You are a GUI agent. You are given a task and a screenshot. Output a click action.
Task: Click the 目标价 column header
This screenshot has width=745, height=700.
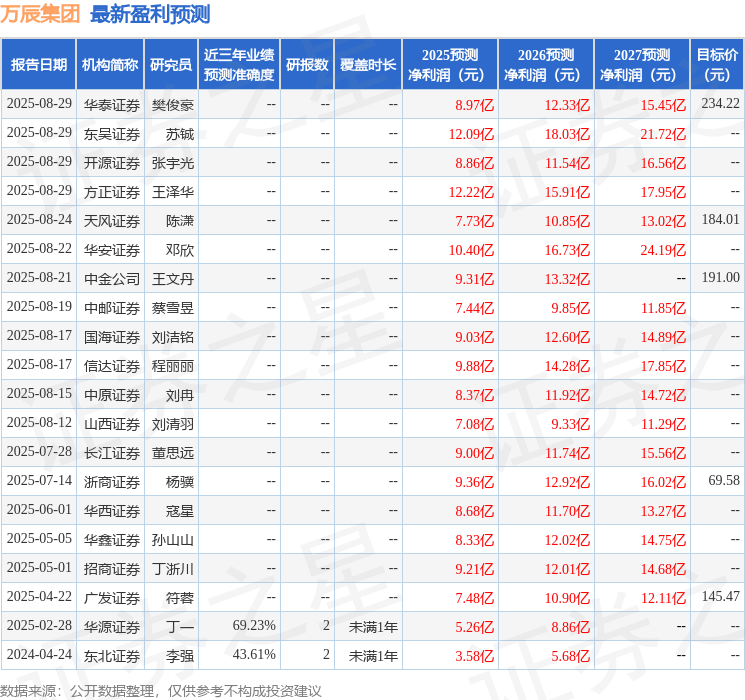(x=717, y=64)
